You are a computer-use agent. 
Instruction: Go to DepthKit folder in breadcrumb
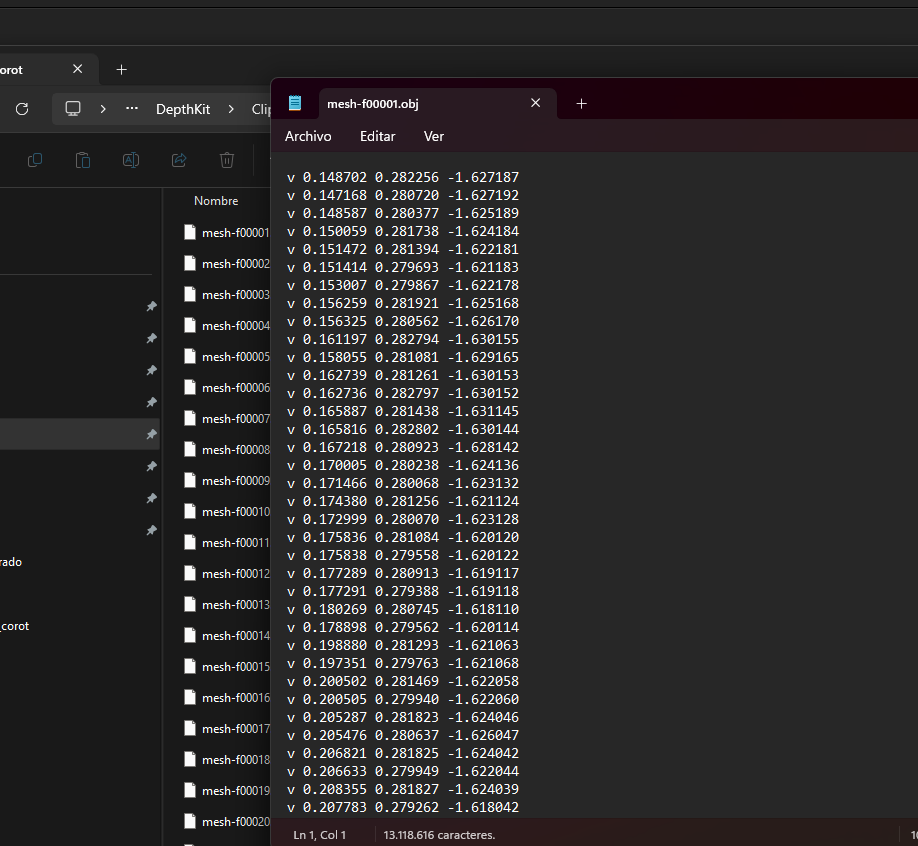coord(183,109)
